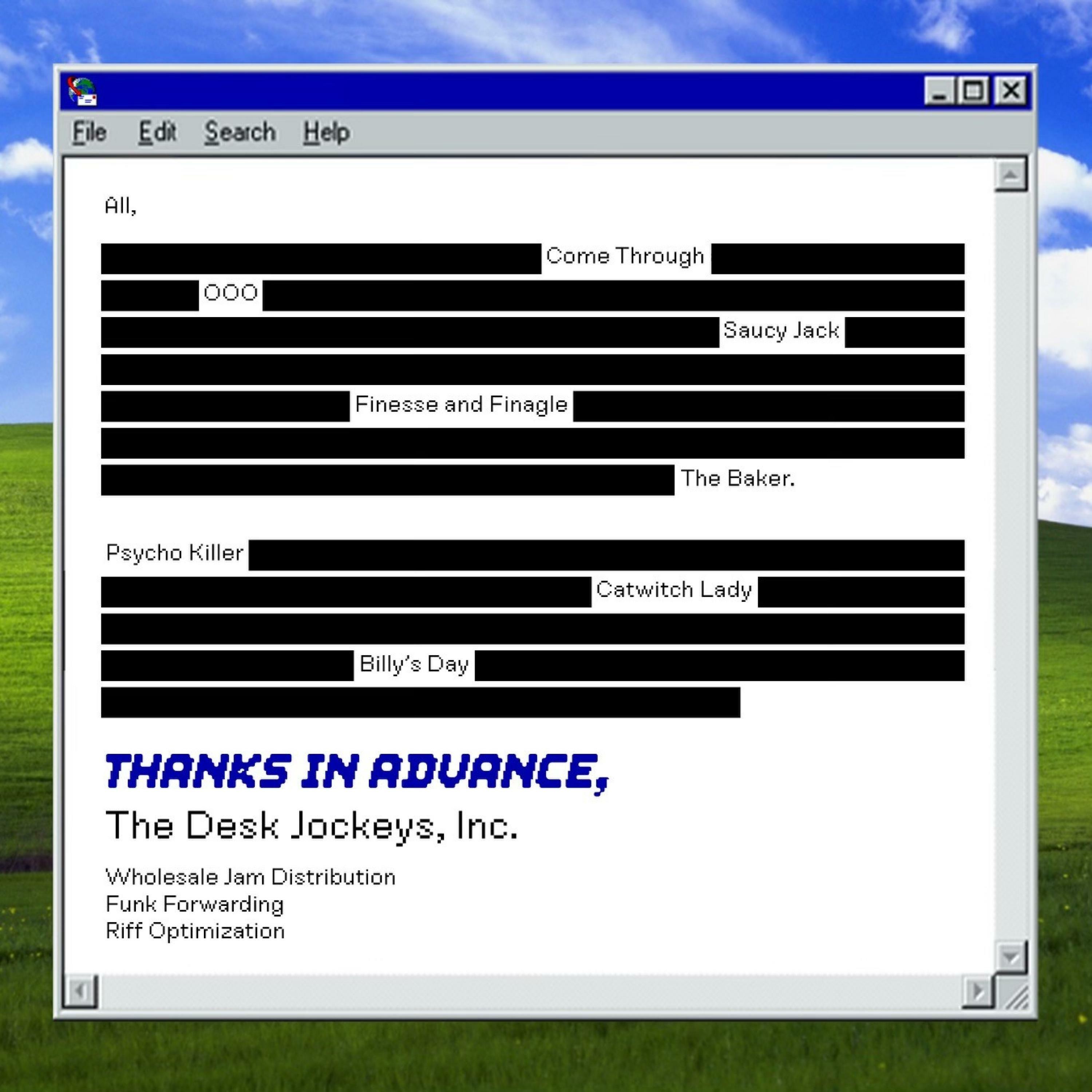Click the text 'Saucy Jack'
This screenshot has width=1092, height=1092.
point(782,330)
